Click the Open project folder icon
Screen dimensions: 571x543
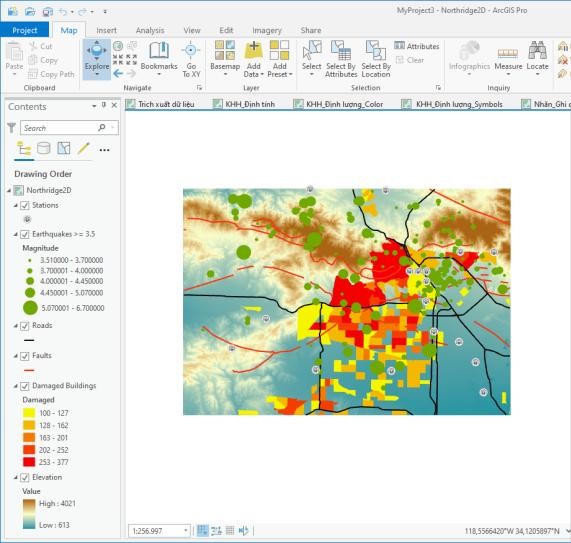coord(30,12)
